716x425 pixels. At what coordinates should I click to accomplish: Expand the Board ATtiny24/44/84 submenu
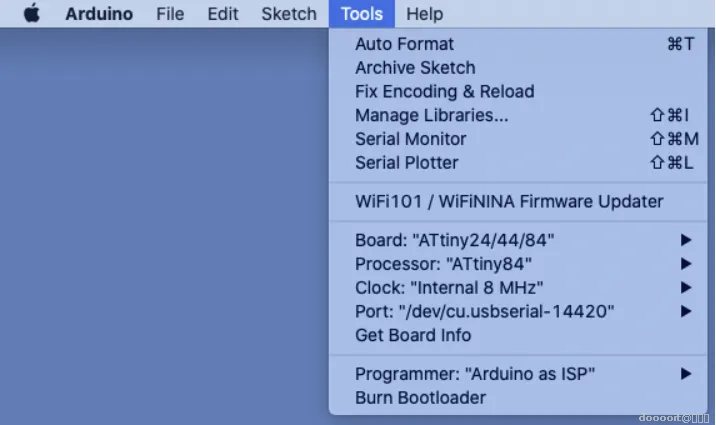tap(518, 240)
